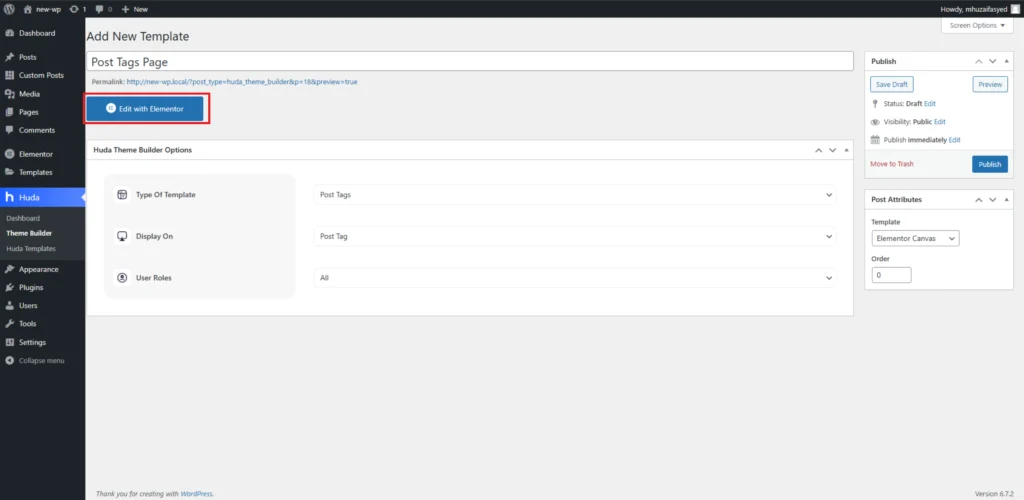Move the Post Attributes box up
The image size is (1024, 500).
[x=978, y=200]
